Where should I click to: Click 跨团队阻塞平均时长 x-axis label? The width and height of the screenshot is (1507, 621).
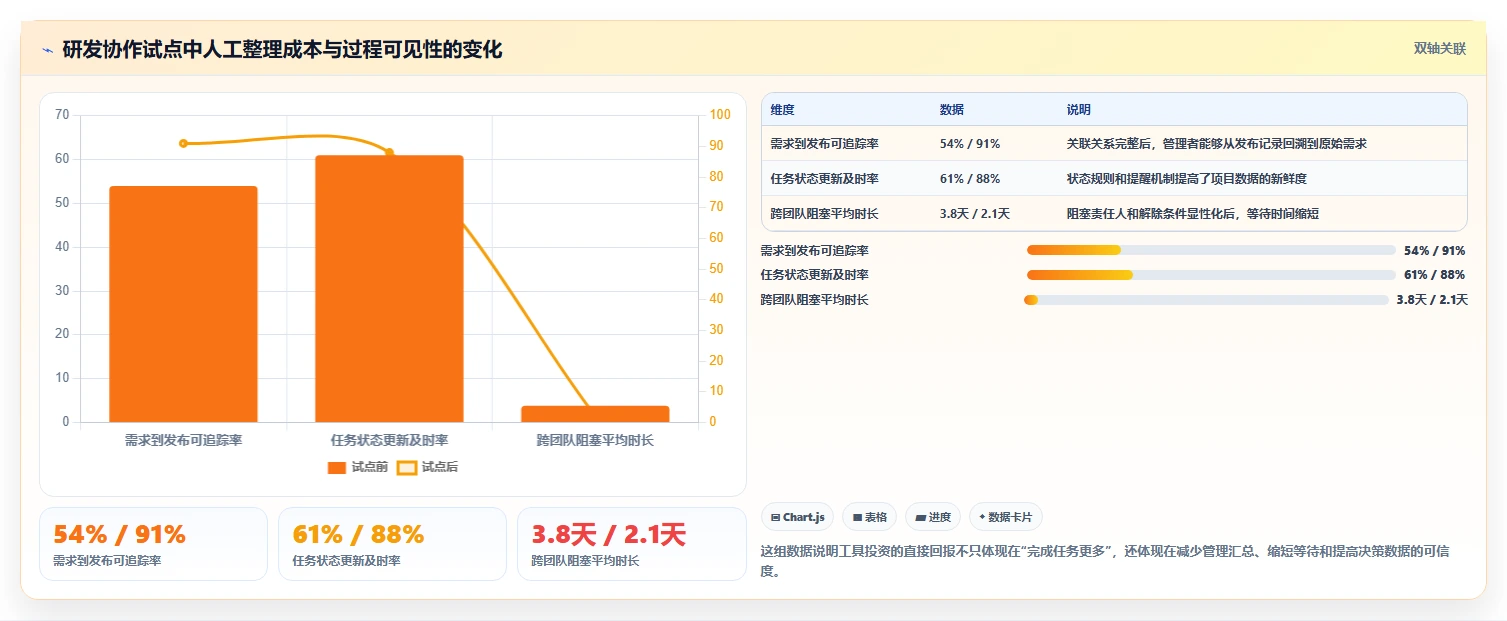595,440
